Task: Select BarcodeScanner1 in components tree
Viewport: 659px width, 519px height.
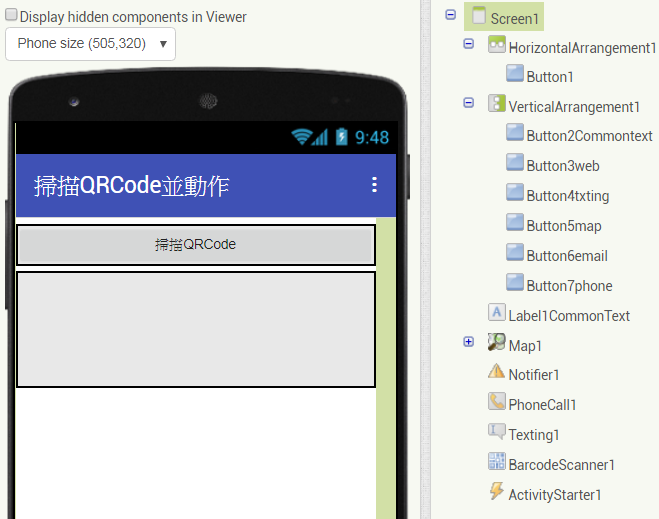Action: 561,465
